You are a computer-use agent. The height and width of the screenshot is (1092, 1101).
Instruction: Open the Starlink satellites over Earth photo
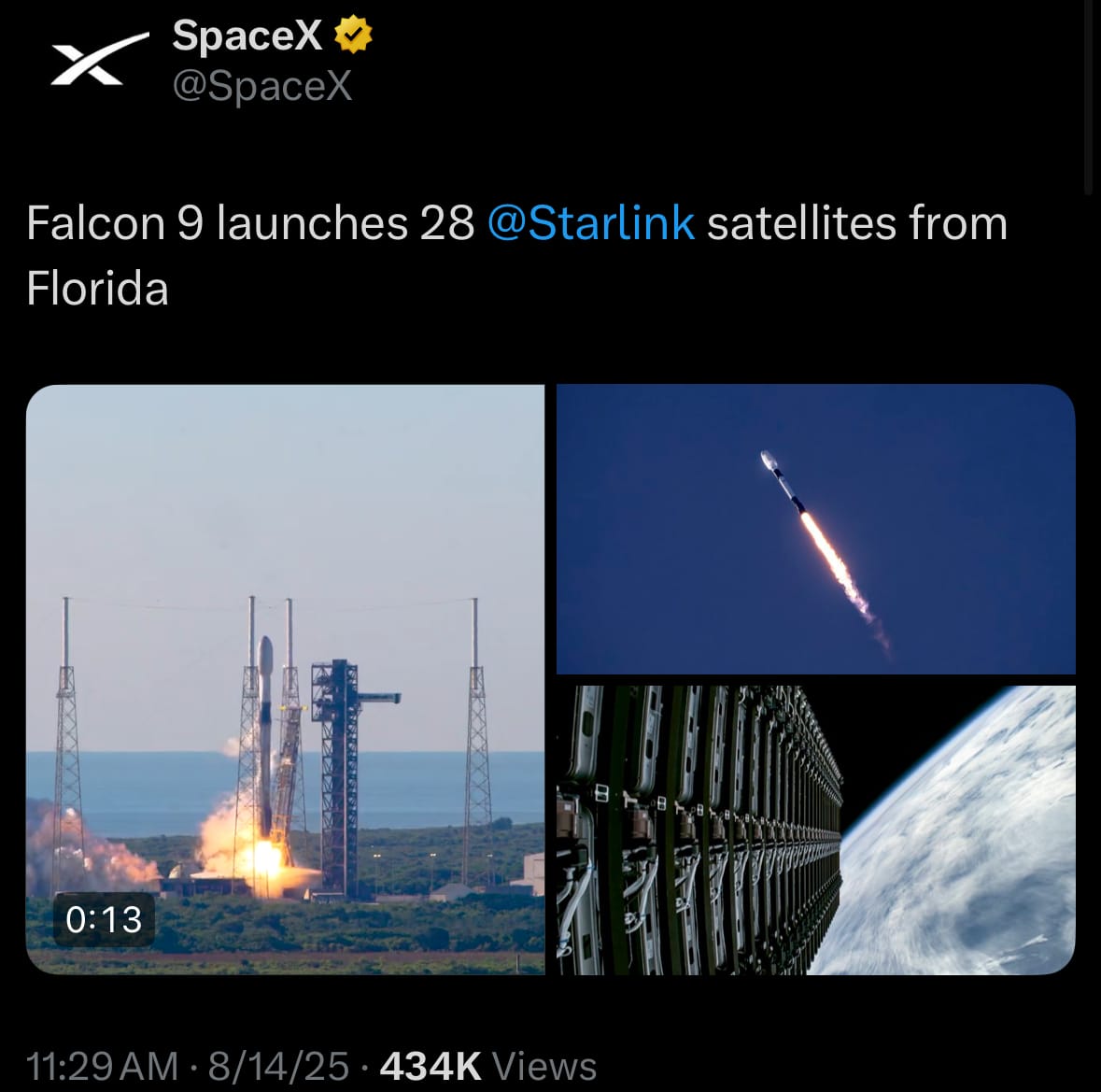click(816, 830)
